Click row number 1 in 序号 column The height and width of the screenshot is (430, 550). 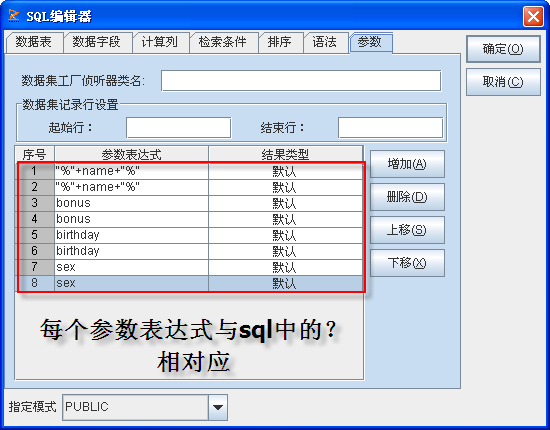[x=34, y=171]
